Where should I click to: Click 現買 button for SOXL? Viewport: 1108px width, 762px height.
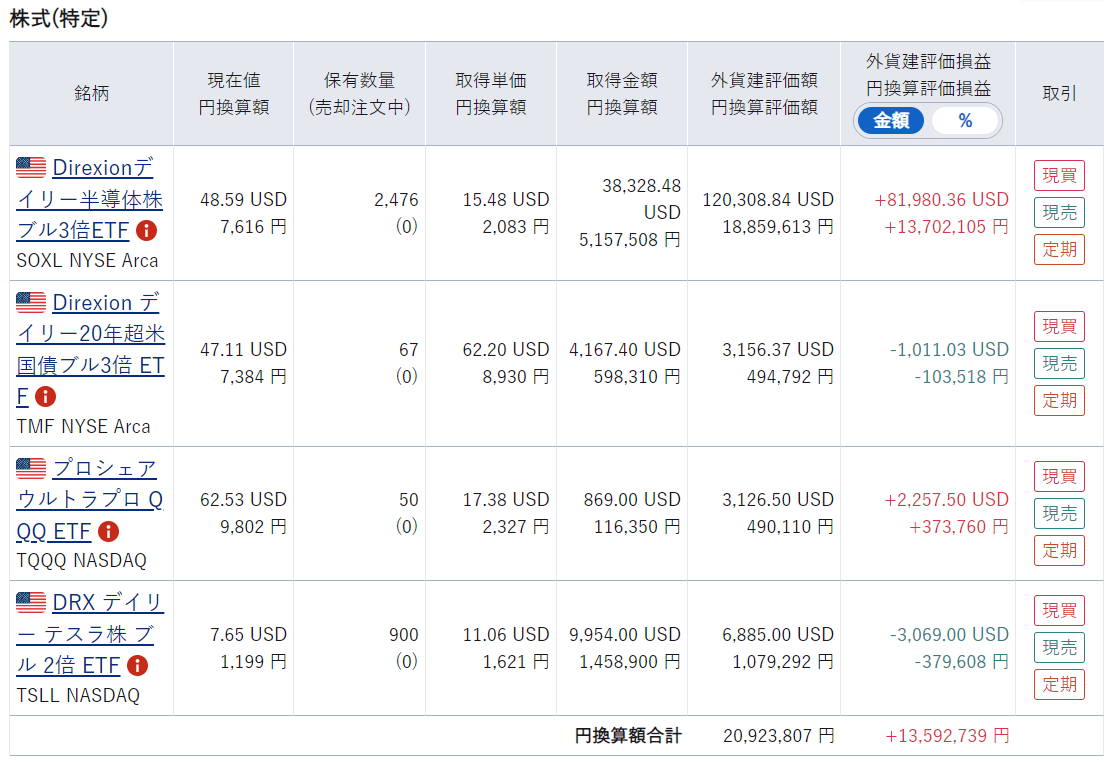click(x=1059, y=175)
